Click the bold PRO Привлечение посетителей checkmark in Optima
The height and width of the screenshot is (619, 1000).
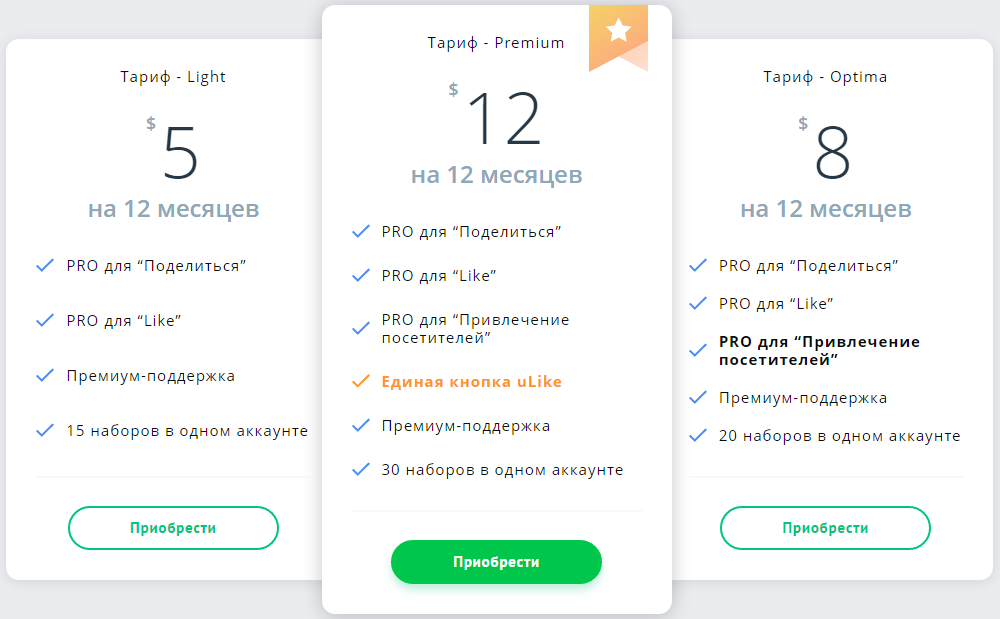click(x=698, y=350)
